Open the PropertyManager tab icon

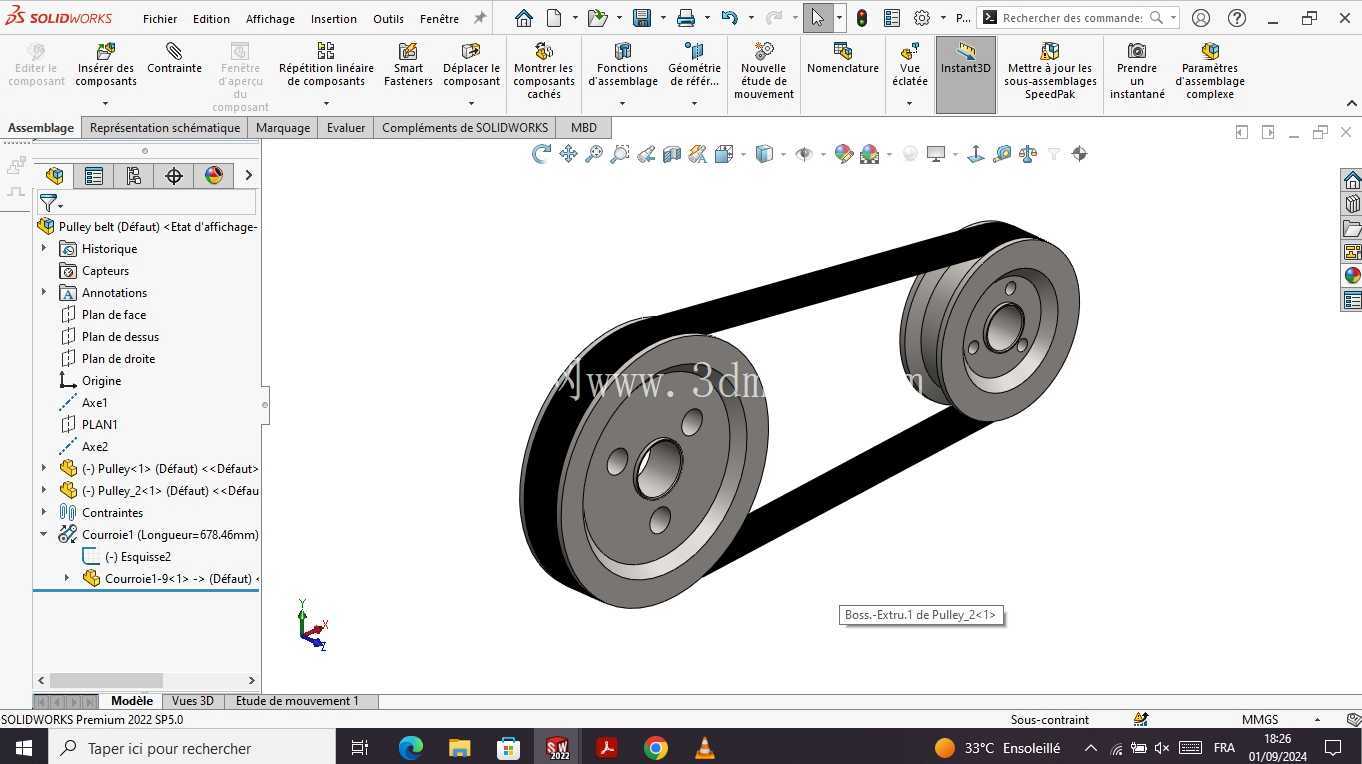[x=94, y=176]
